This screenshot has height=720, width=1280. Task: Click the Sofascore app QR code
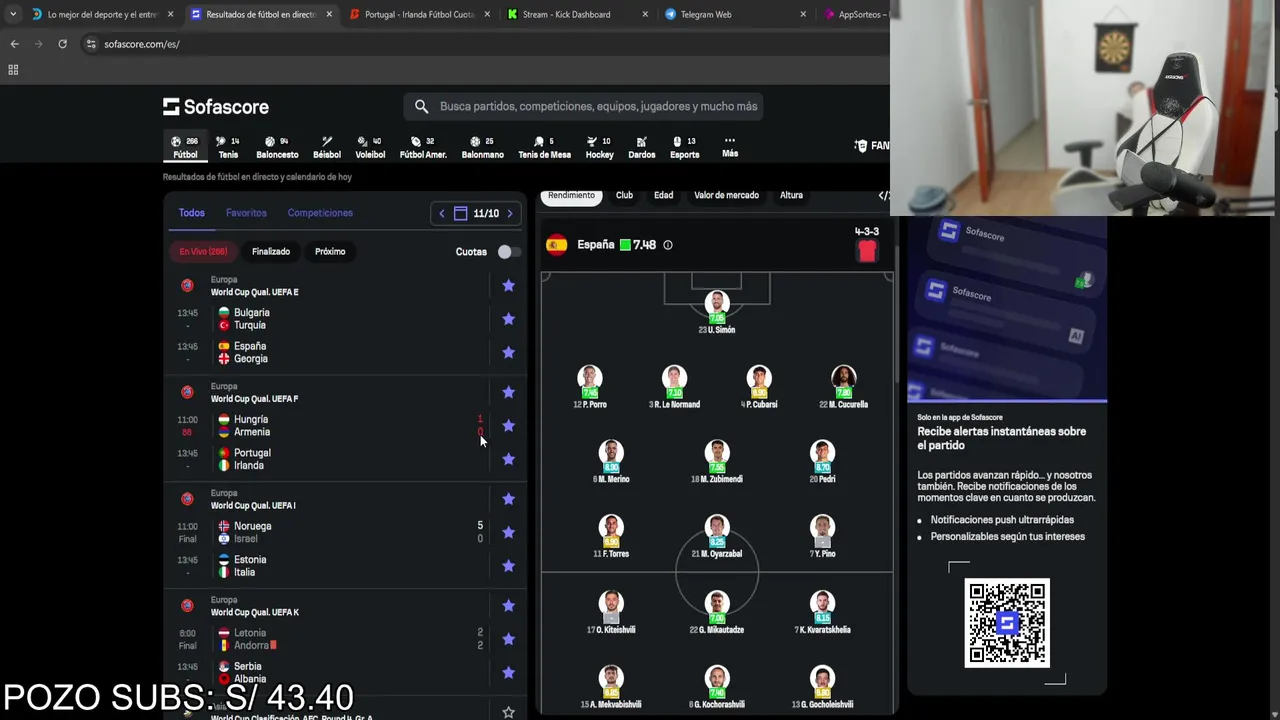pyautogui.click(x=1007, y=623)
